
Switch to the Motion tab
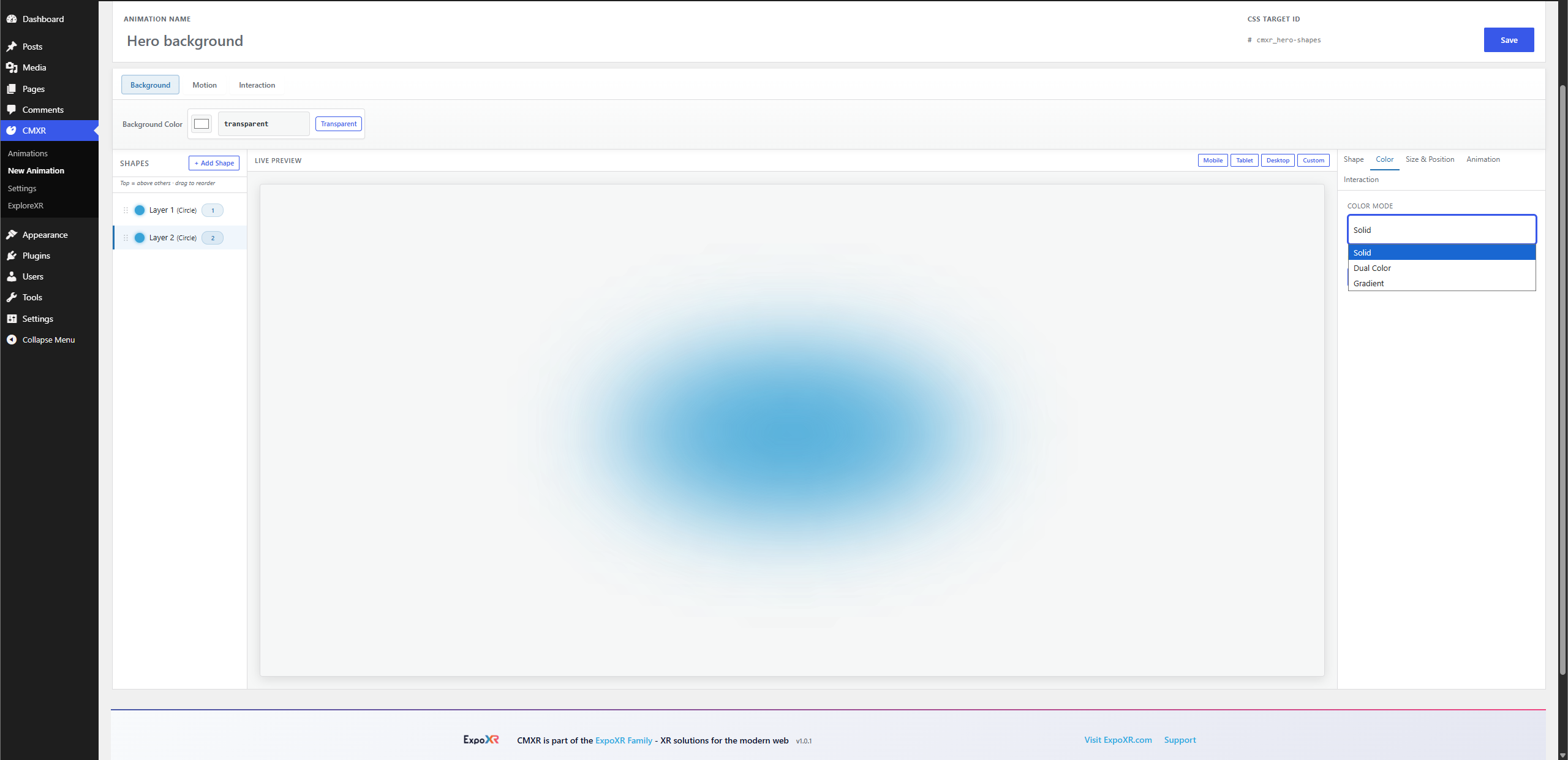click(205, 85)
